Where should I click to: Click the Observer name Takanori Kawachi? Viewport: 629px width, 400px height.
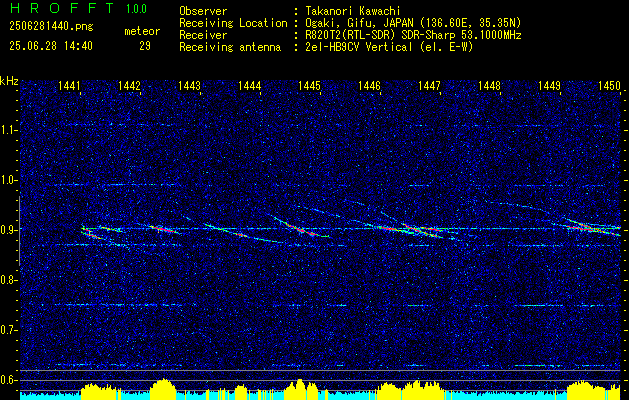352,11
